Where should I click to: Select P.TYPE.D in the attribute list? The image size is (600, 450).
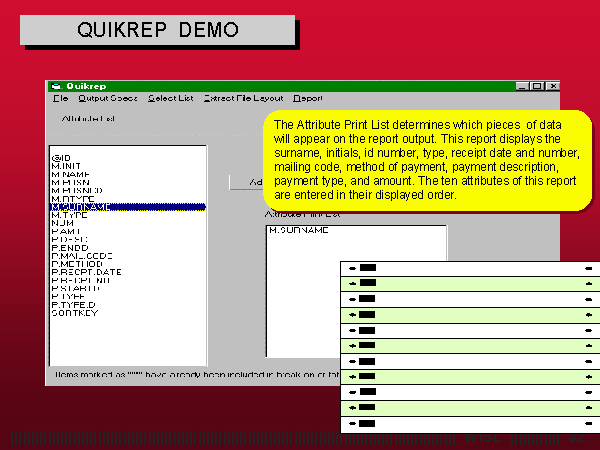(73, 305)
